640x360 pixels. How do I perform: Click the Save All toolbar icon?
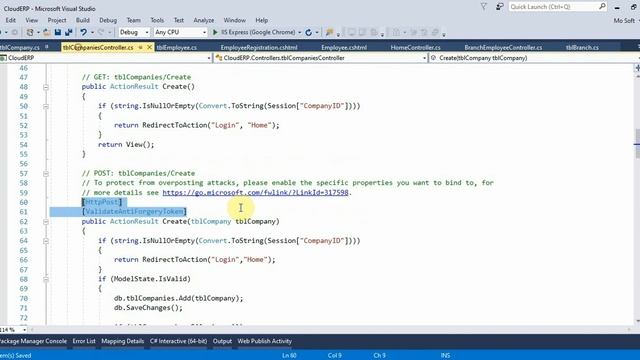(69, 32)
